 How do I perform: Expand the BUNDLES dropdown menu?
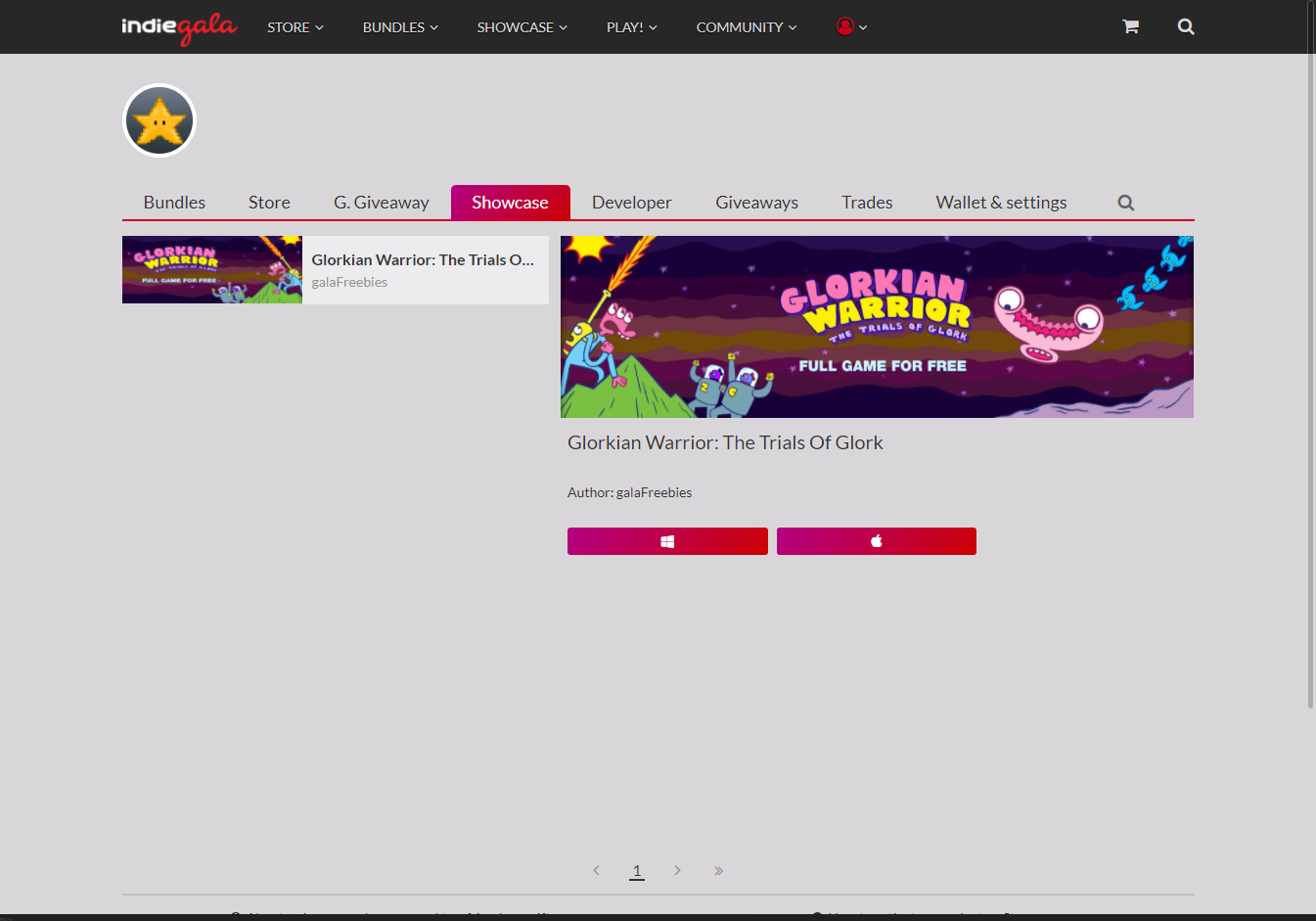[x=400, y=27]
